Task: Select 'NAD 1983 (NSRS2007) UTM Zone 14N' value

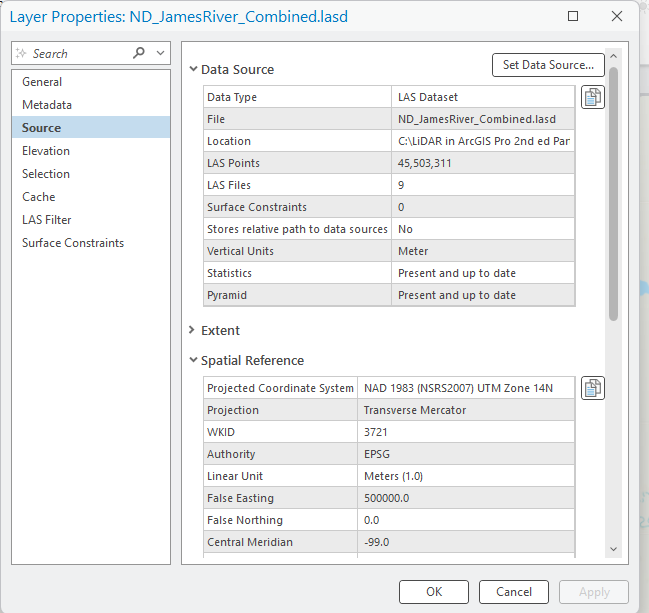Action: [466, 388]
